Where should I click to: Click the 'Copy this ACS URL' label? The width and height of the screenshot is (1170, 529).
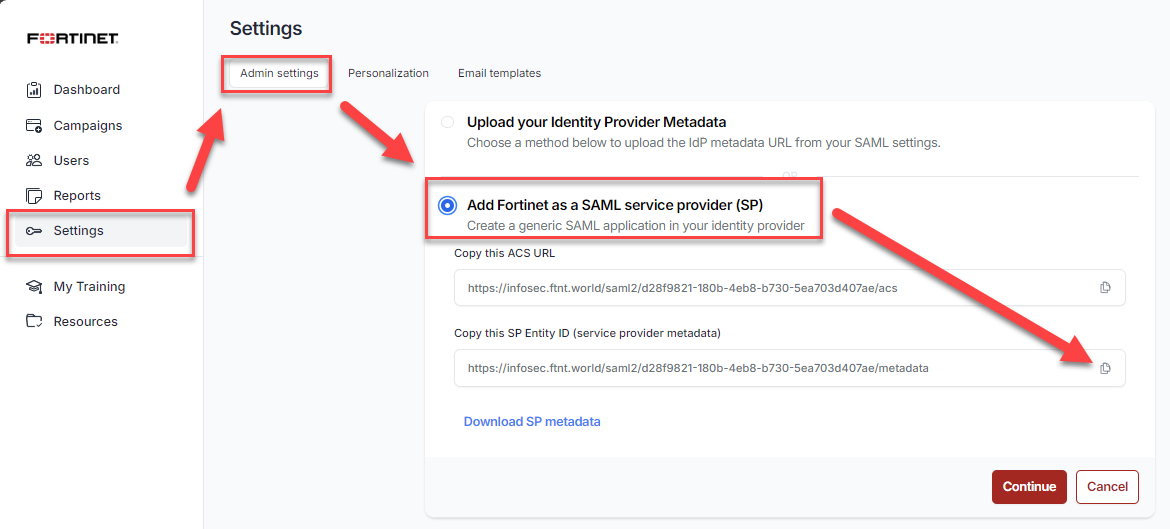[504, 253]
